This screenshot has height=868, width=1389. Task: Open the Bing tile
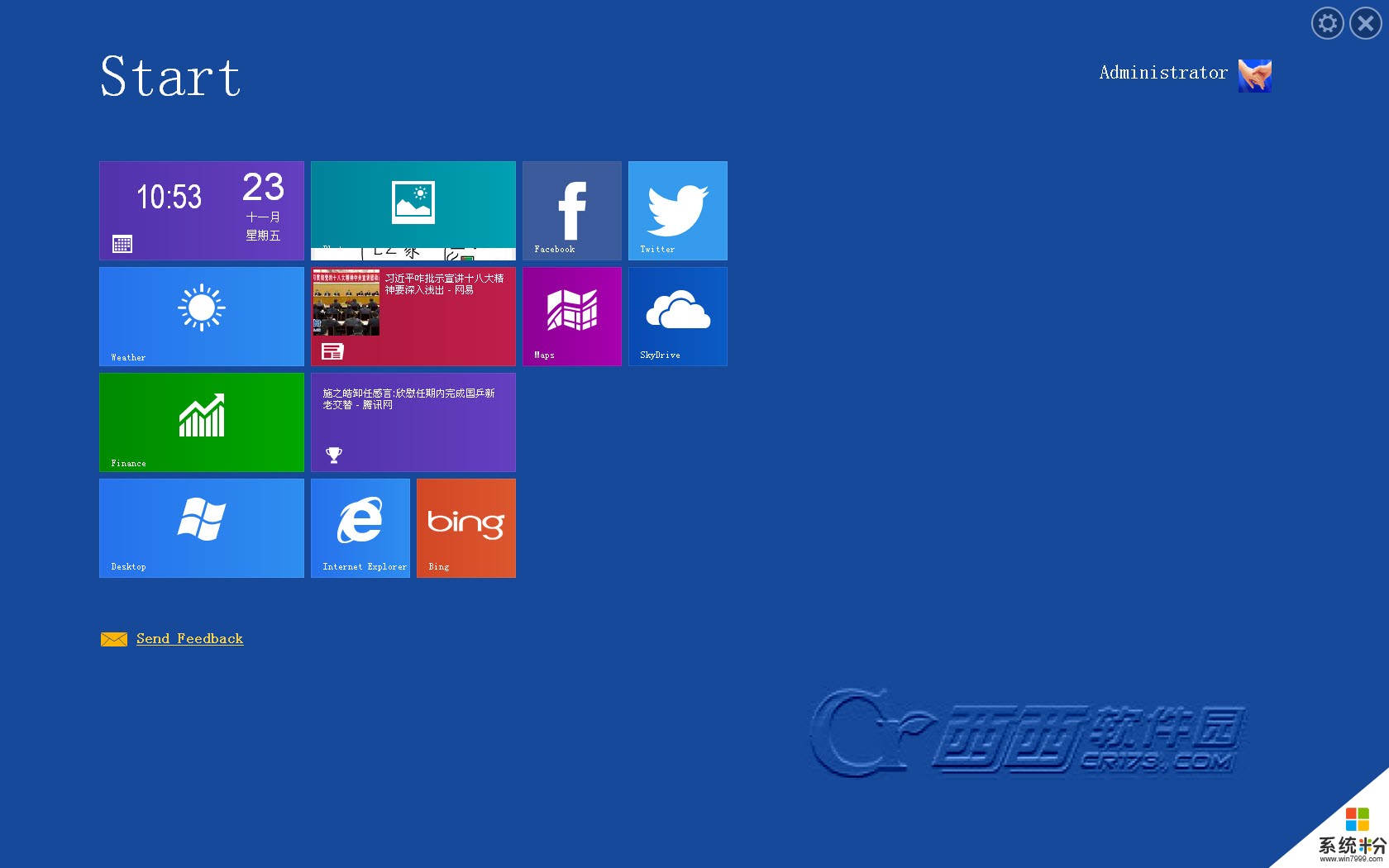[x=465, y=527]
